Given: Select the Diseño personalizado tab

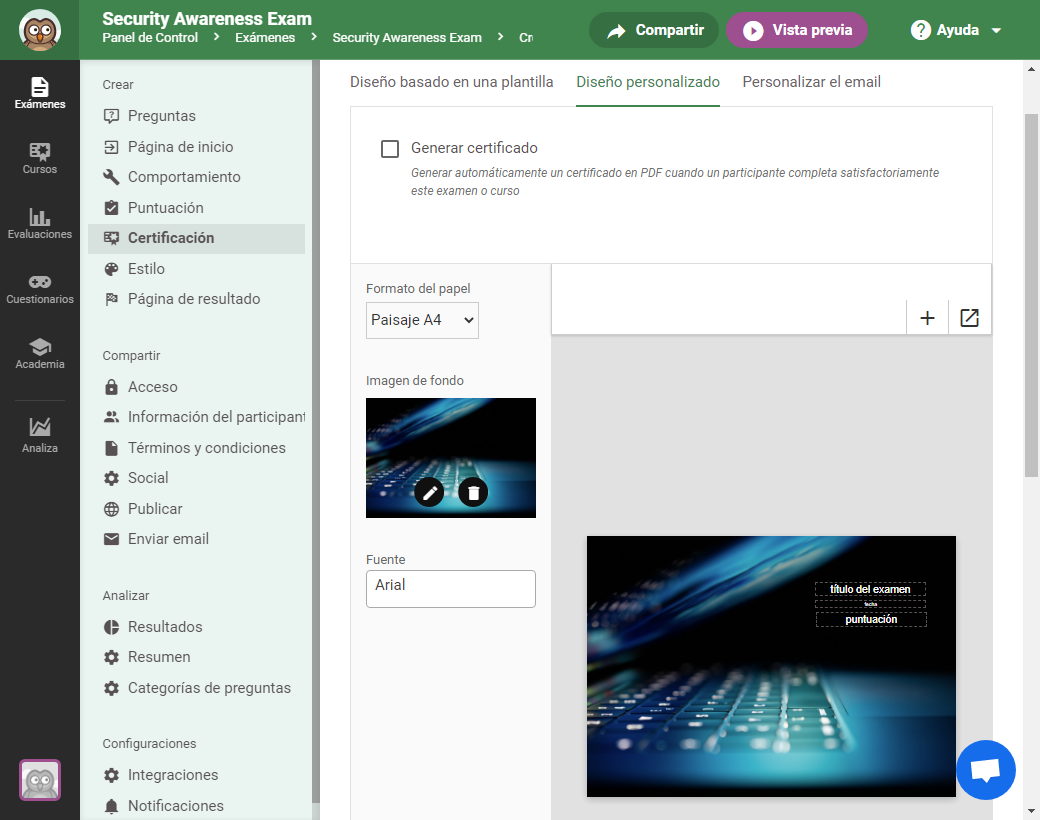Looking at the screenshot, I should [648, 82].
